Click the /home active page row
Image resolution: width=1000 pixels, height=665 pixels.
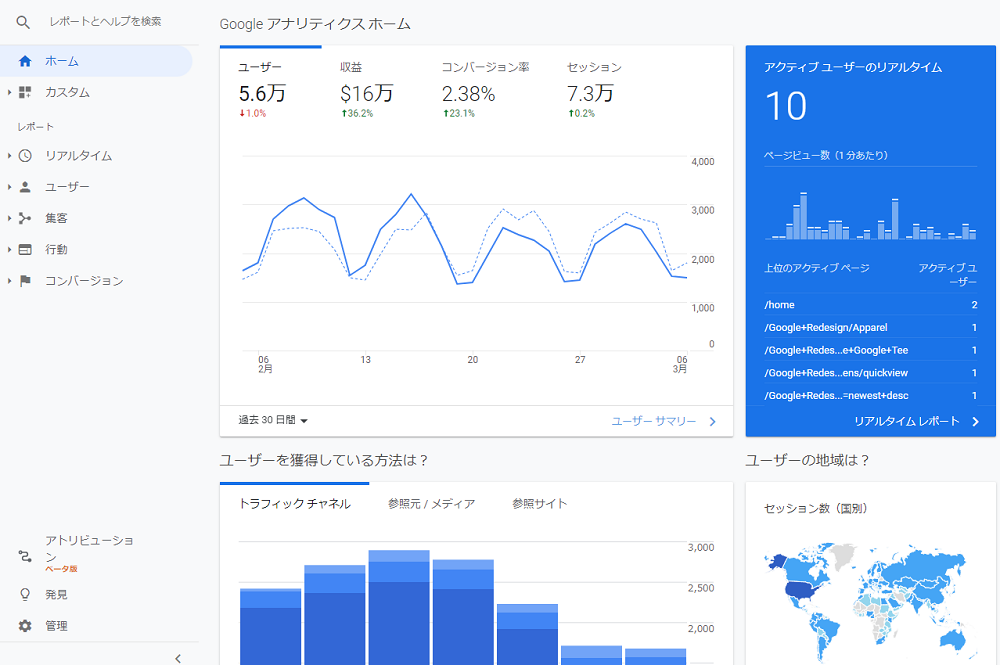click(x=871, y=305)
